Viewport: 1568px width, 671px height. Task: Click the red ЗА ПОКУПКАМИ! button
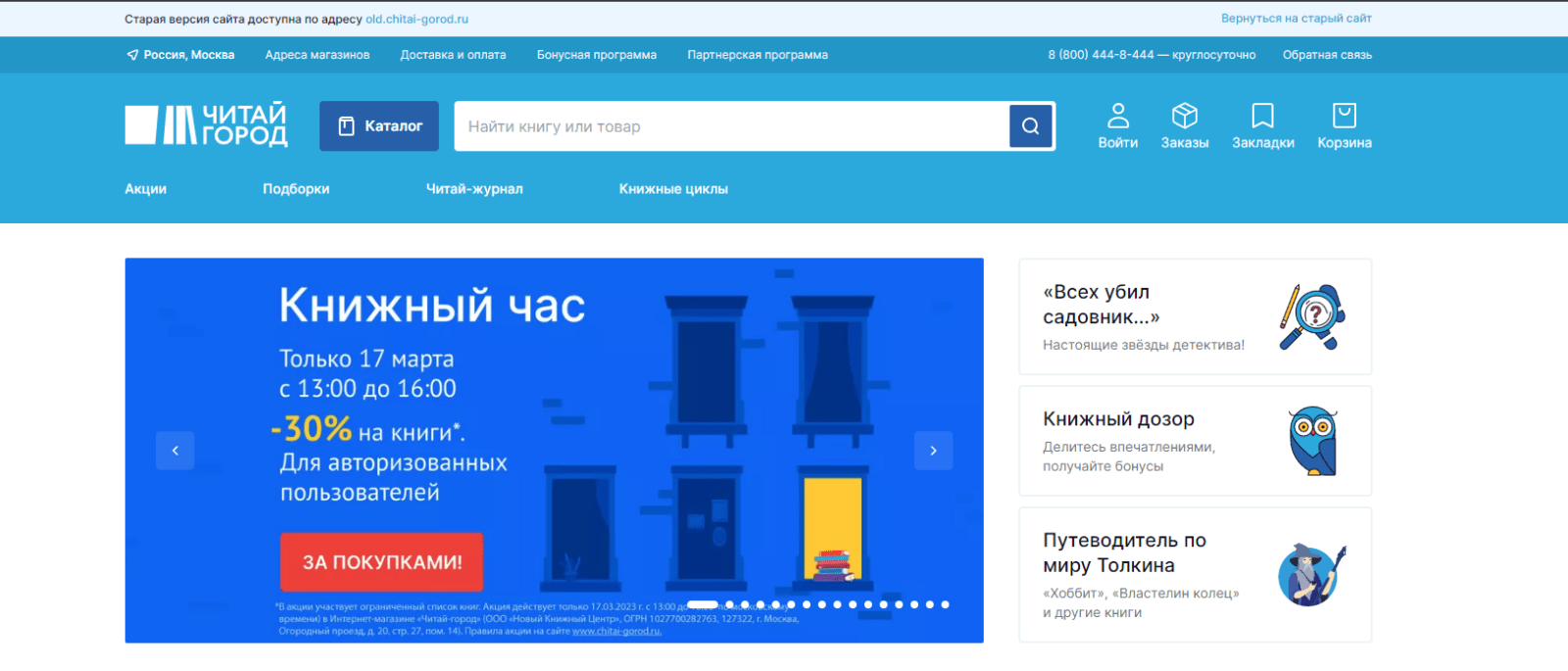382,562
